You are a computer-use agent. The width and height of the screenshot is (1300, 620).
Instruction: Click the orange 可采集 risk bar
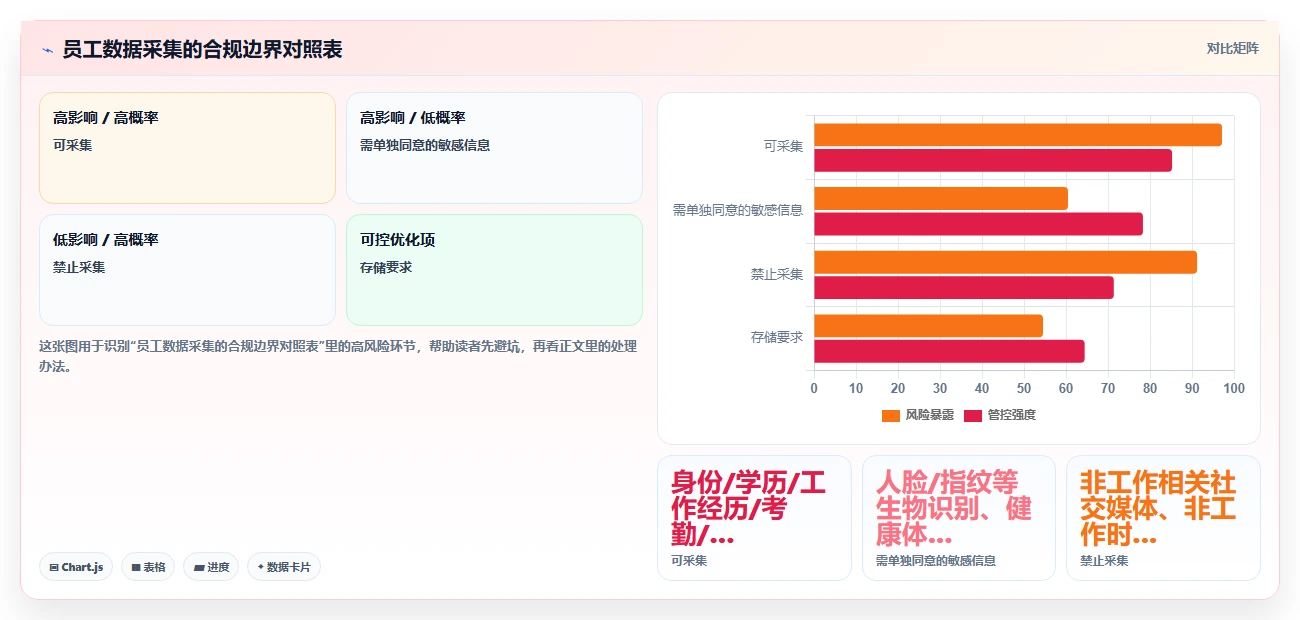coord(1018,135)
